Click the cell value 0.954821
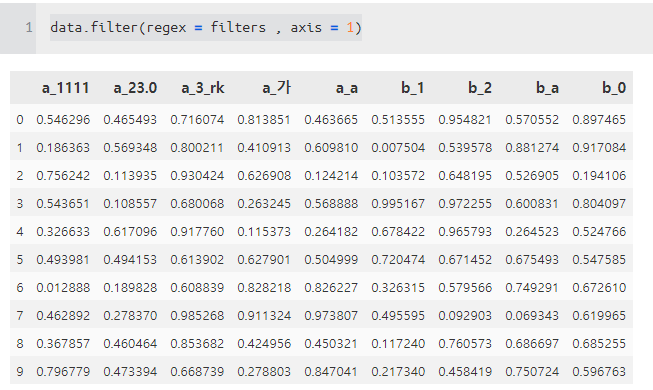The height and width of the screenshot is (390, 653). [x=465, y=120]
